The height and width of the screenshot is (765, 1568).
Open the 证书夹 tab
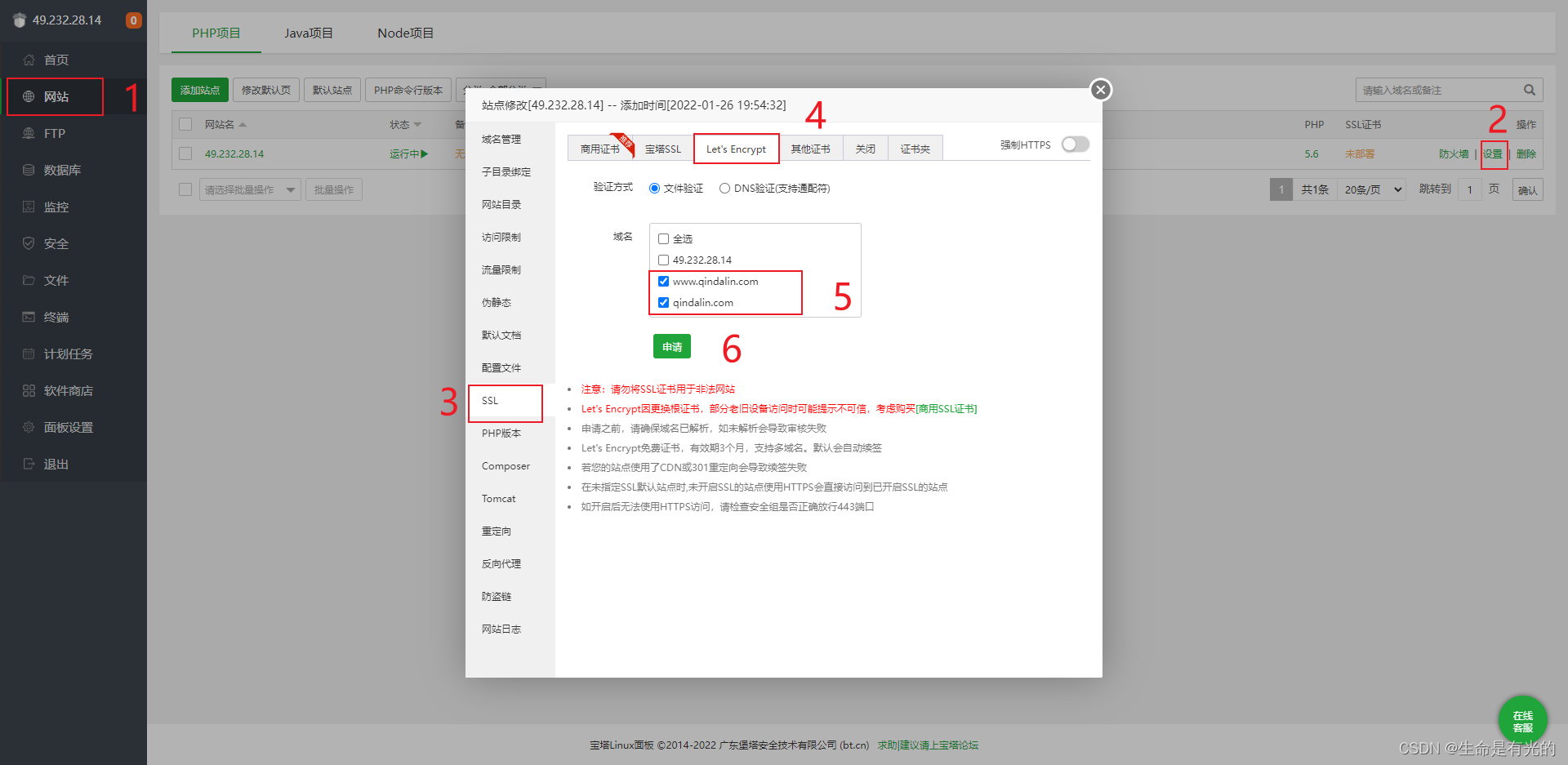click(915, 149)
